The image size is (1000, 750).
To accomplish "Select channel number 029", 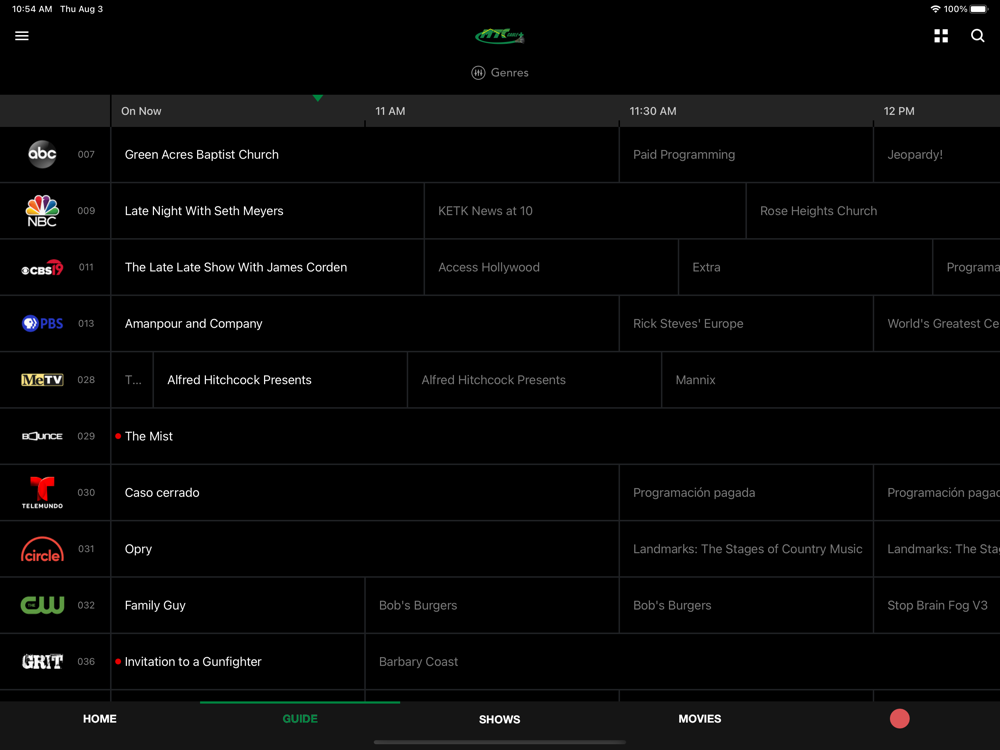I will click(x=86, y=436).
